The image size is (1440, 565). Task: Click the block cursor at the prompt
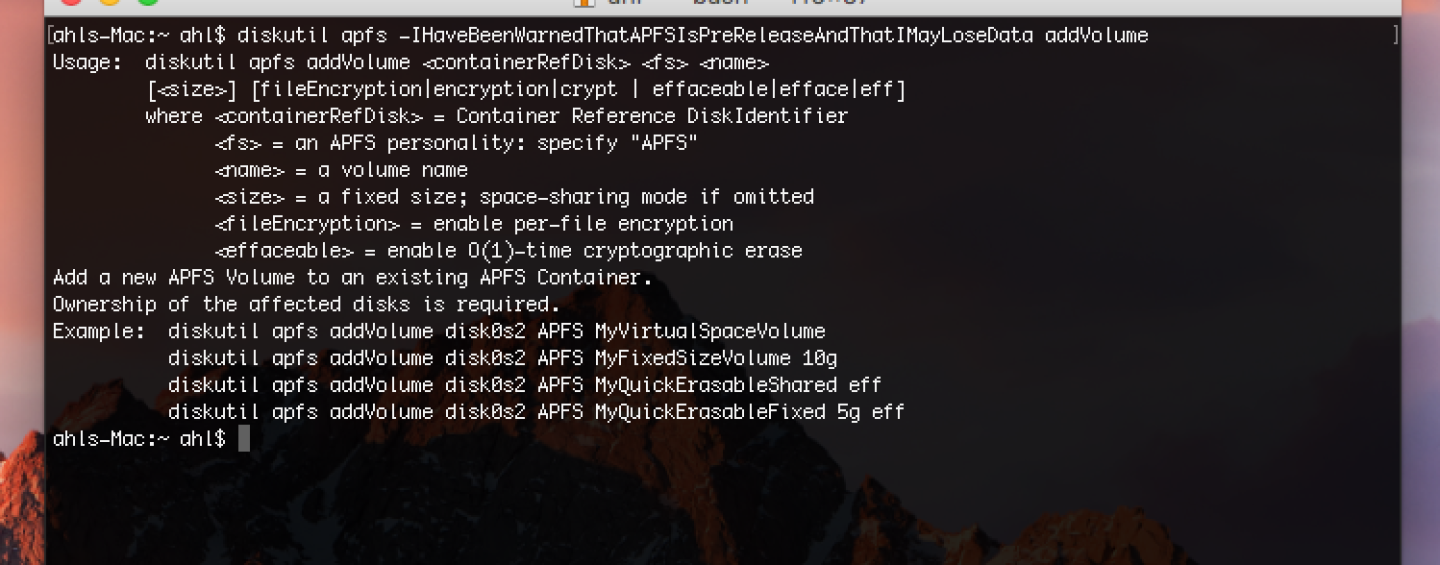pyautogui.click(x=244, y=438)
